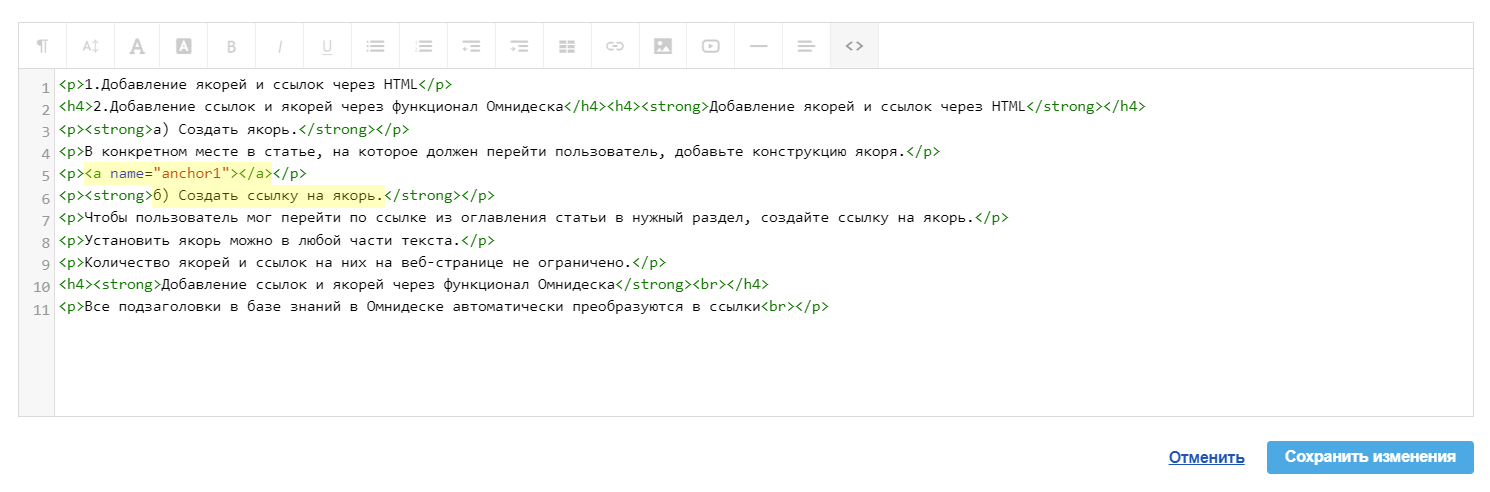The height and width of the screenshot is (492, 1490).
Task: Click the line 10 h4 heading code
Action: [x=414, y=285]
